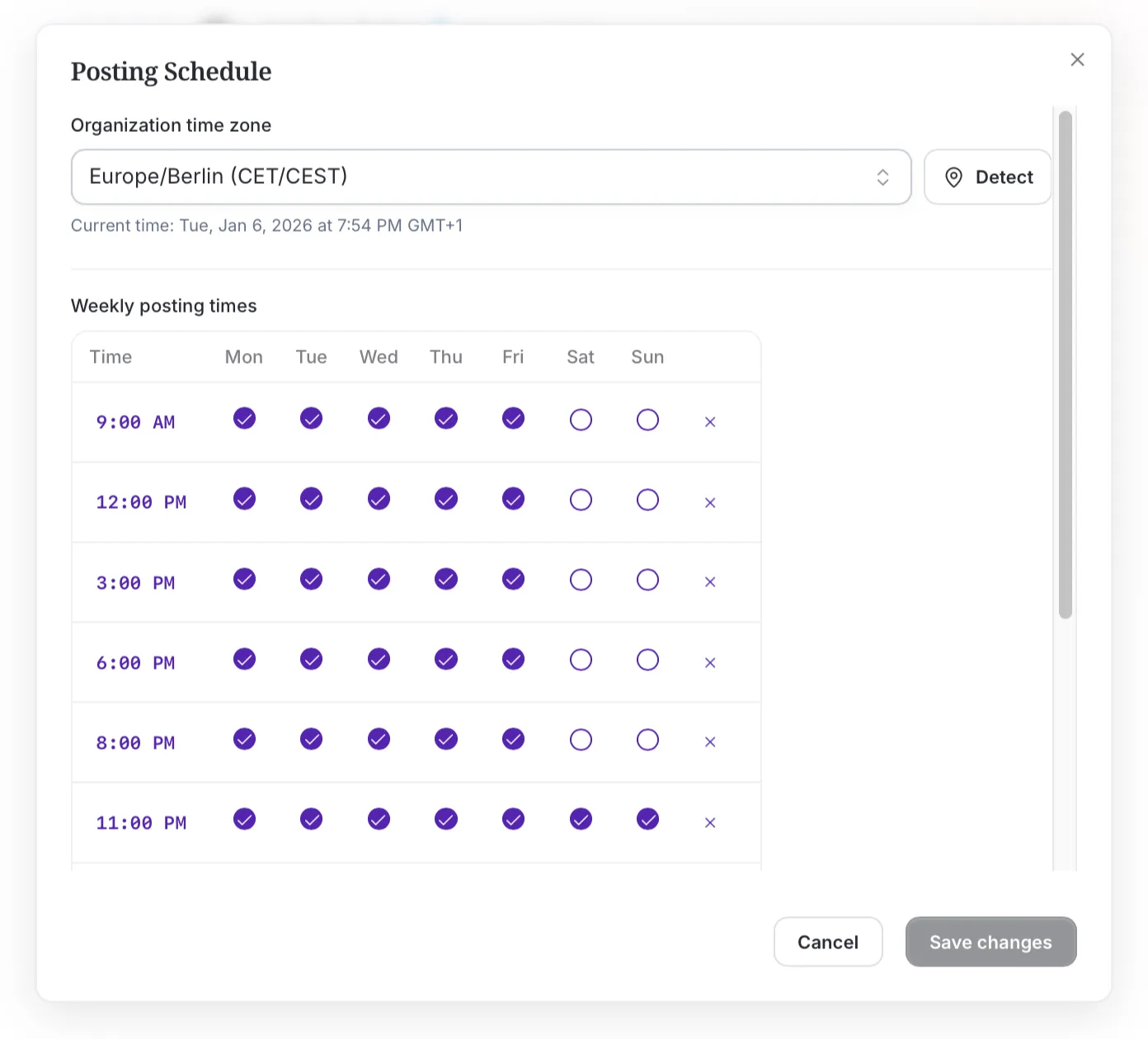Remove the 12:00 PM posting time row
Viewport: 1148px width, 1039px height.
coord(710,502)
